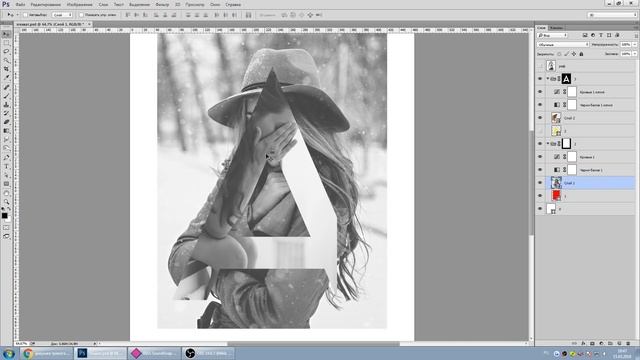Image resolution: width=640 pixels, height=360 pixels.
Task: Switch to Chrome in the taskbar
Action: [x=47, y=353]
